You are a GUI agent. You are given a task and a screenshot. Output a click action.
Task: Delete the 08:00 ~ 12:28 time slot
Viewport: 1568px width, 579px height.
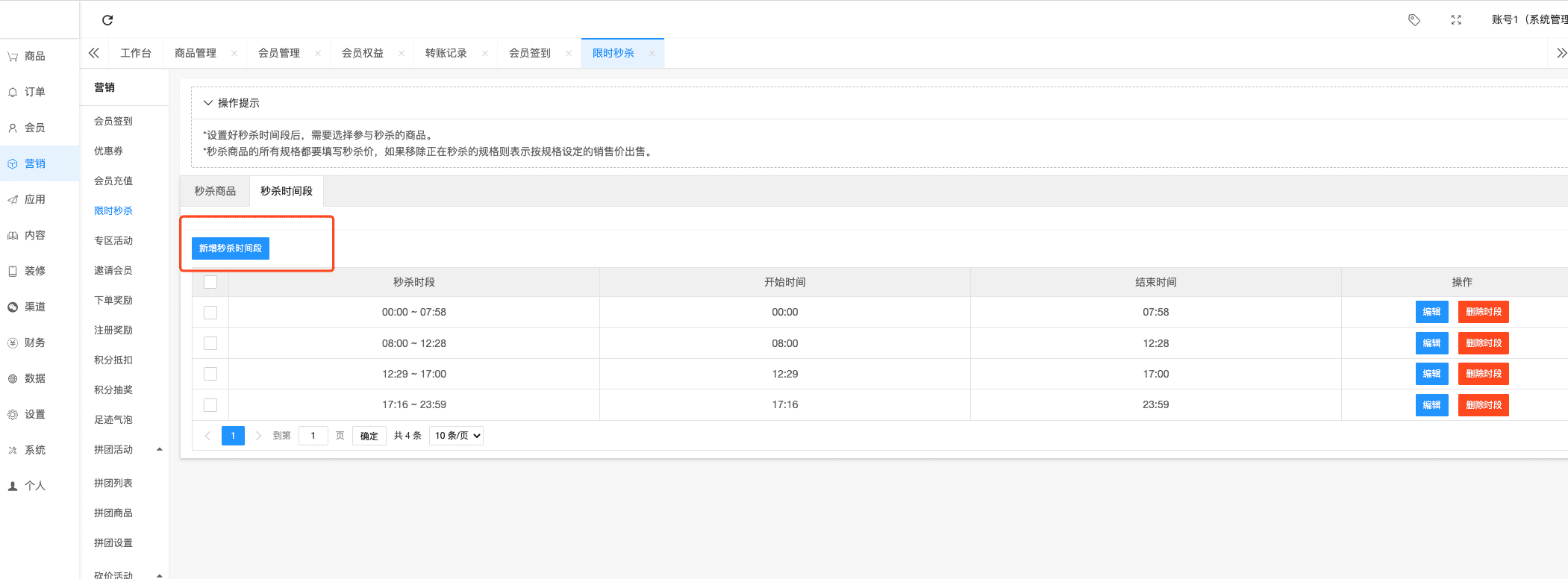click(1483, 343)
